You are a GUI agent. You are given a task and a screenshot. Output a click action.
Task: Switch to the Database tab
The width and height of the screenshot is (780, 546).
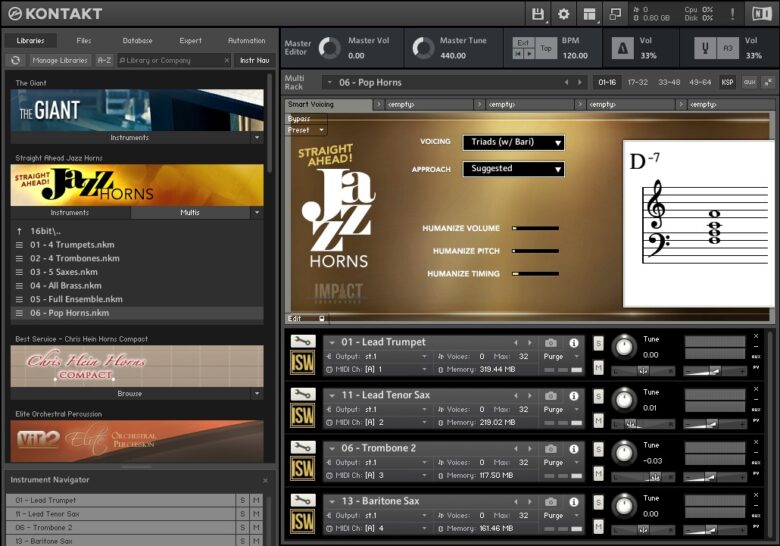137,41
